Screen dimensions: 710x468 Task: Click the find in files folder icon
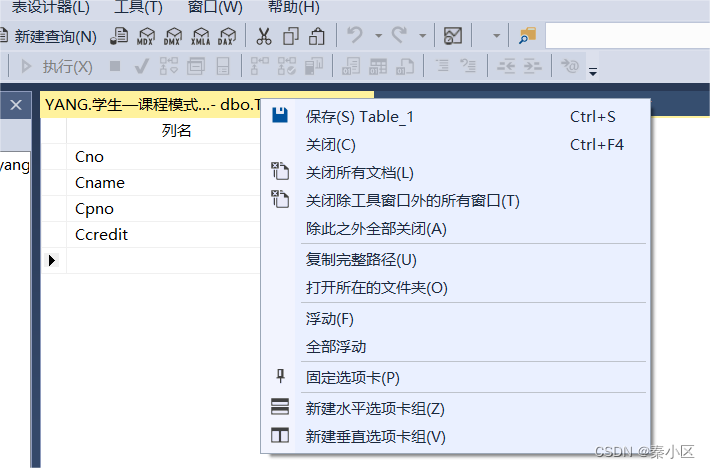tap(528, 35)
